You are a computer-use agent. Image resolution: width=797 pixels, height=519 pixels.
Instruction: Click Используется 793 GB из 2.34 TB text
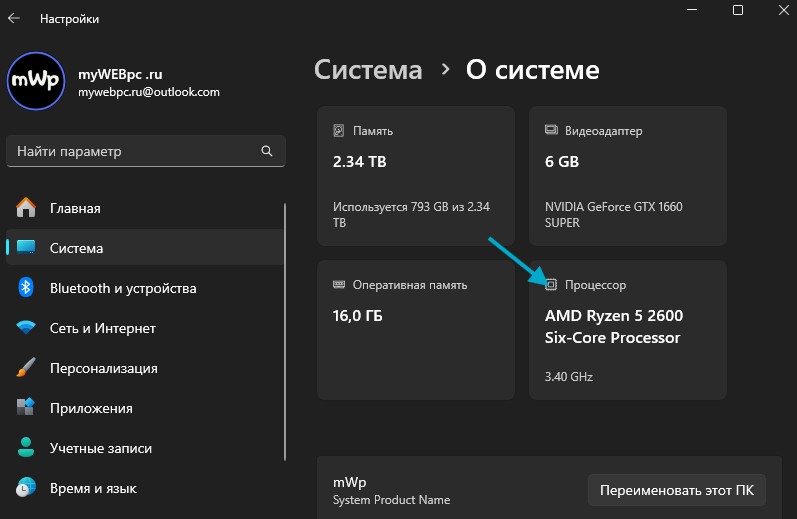click(x=411, y=215)
